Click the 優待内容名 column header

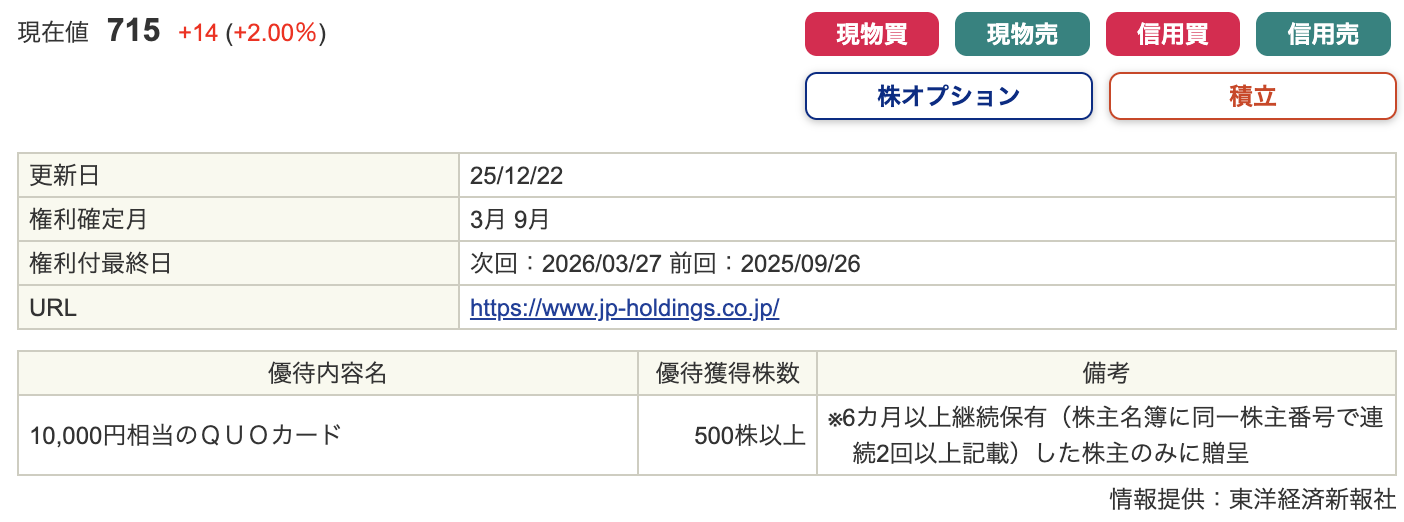(327, 374)
